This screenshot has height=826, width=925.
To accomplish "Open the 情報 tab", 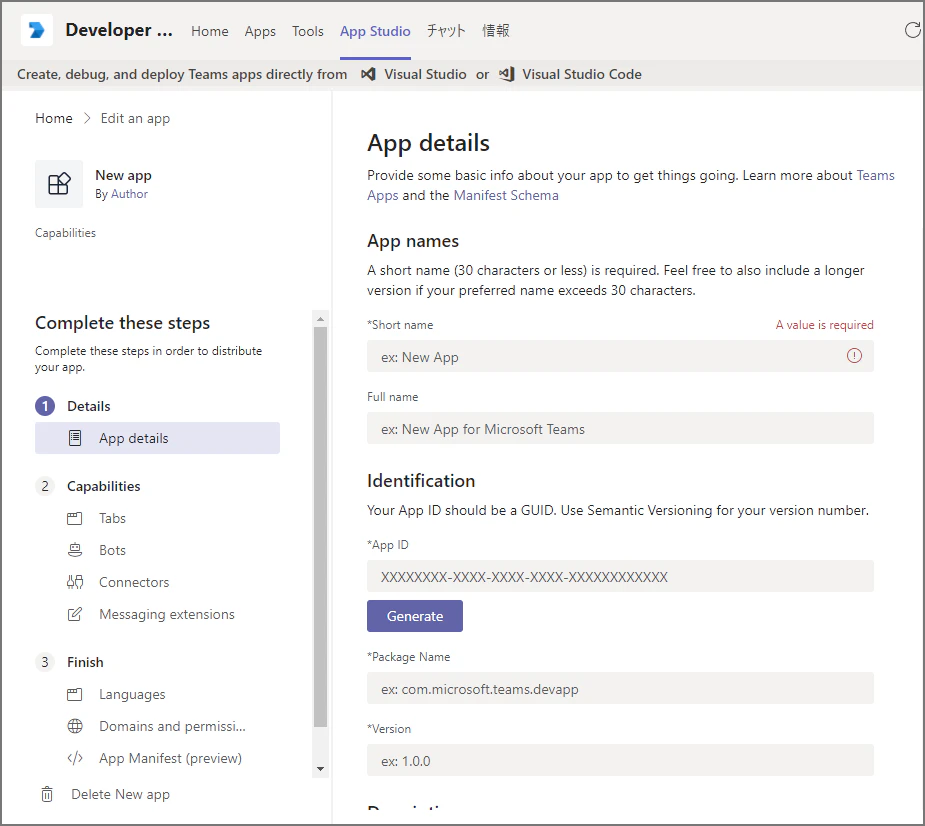I will [496, 31].
